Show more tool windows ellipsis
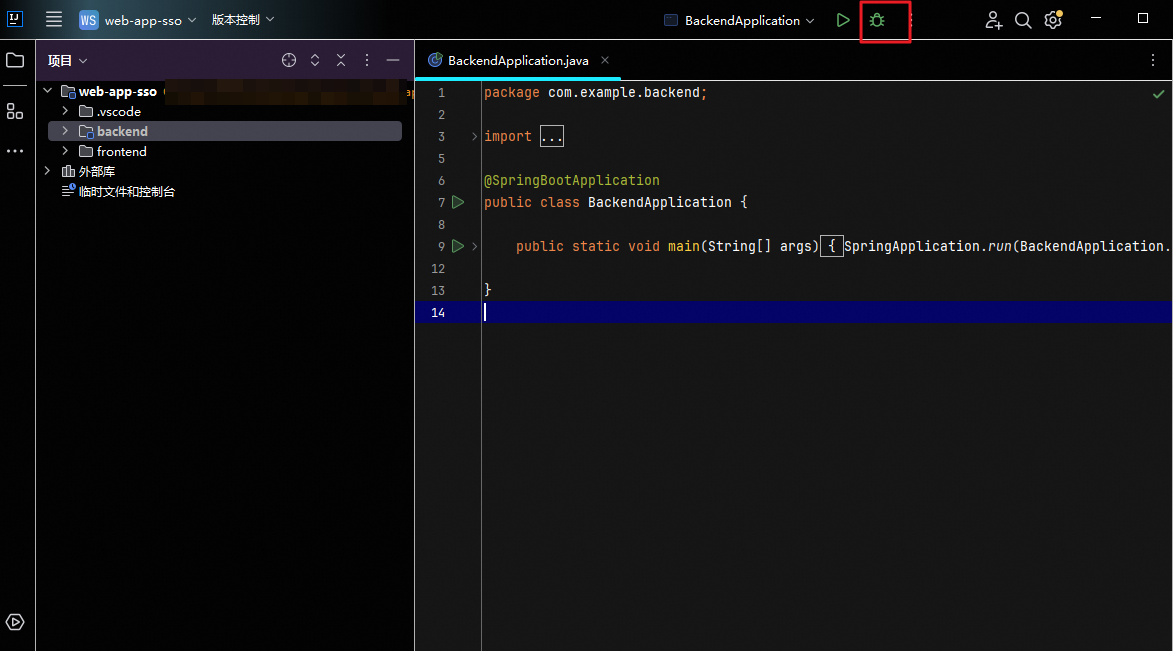 click(15, 151)
